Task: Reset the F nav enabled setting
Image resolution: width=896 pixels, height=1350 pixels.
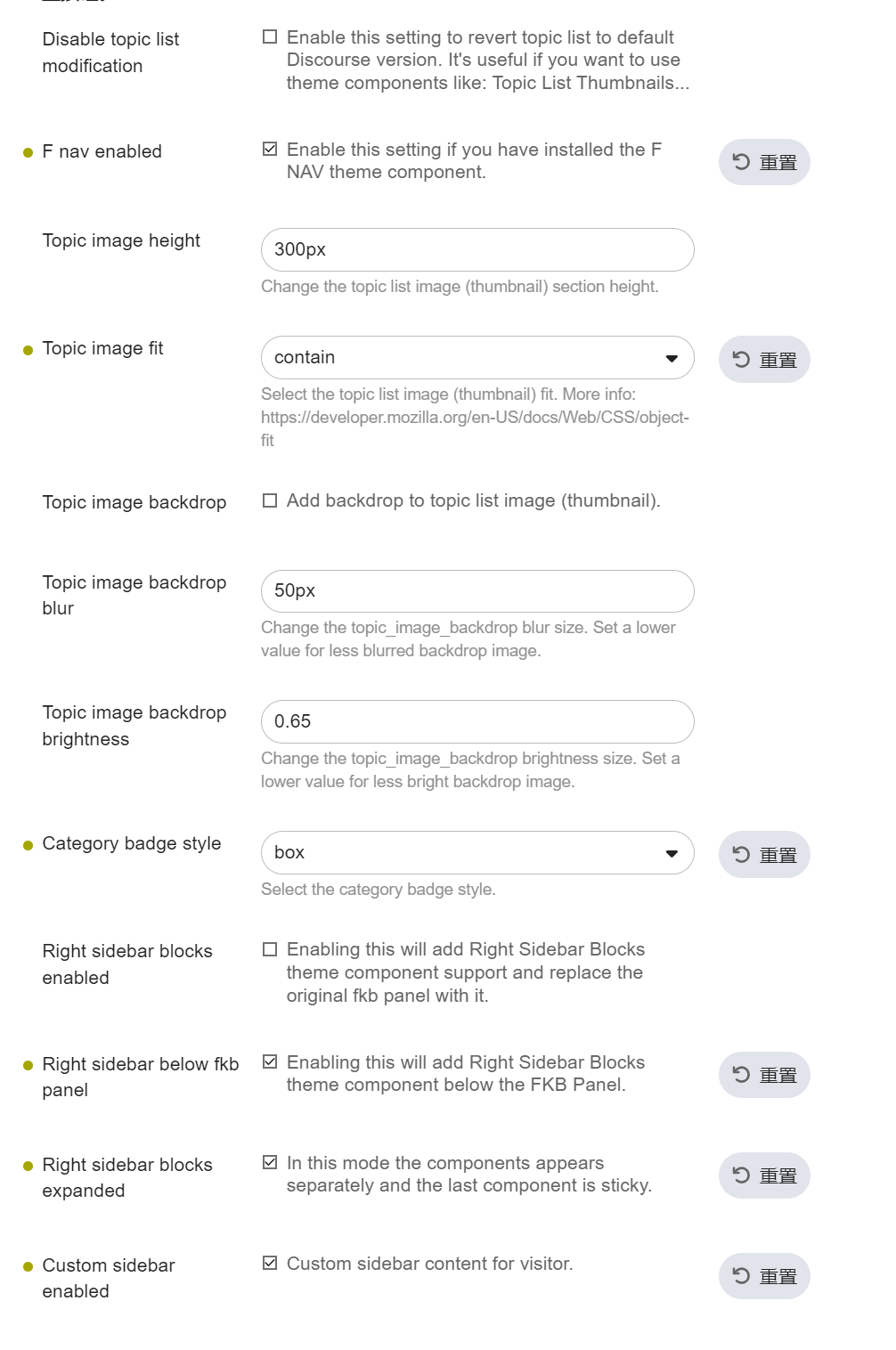Action: (764, 162)
